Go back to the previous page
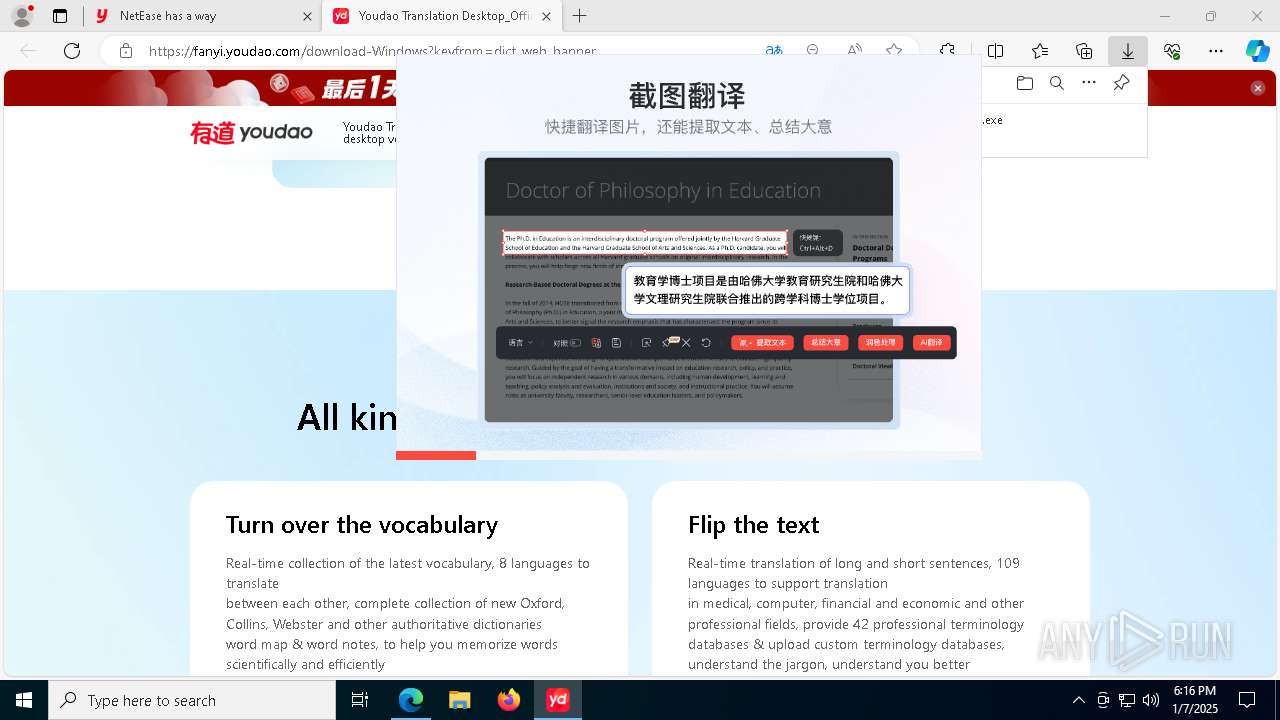Viewport: 1280px width, 720px height. coord(28,51)
